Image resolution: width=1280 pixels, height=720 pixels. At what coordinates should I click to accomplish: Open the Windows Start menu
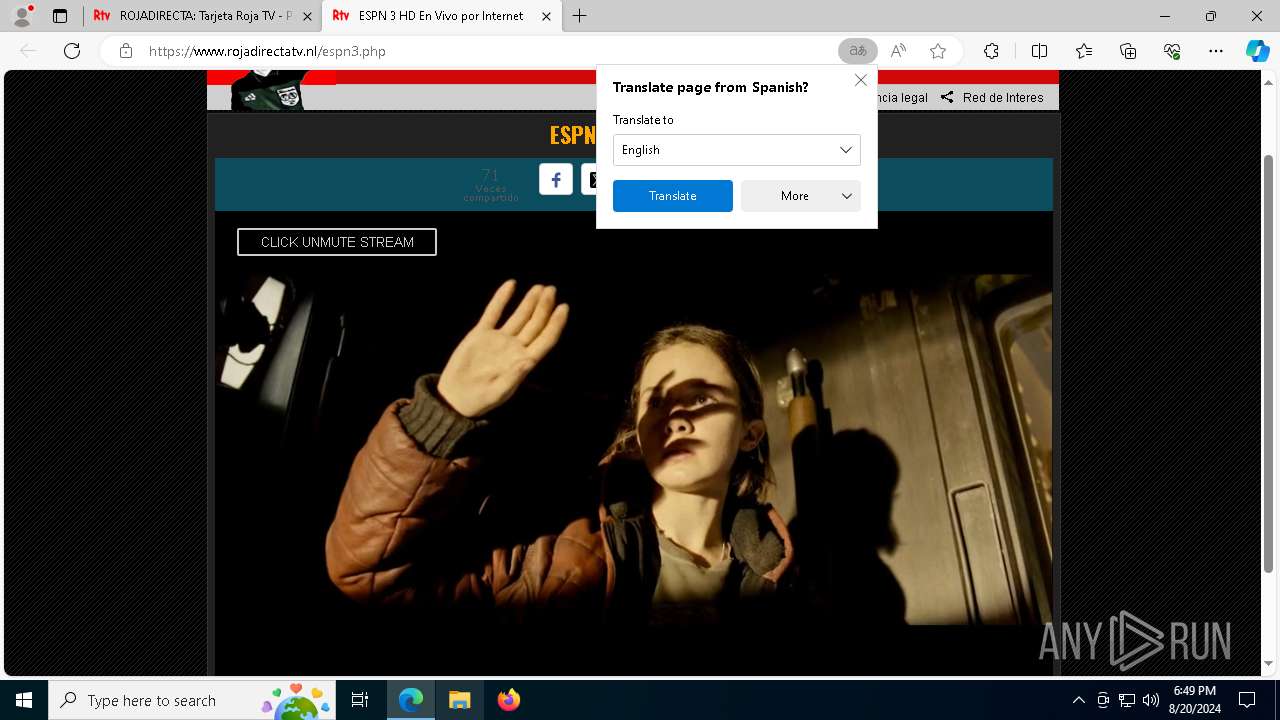(24, 700)
